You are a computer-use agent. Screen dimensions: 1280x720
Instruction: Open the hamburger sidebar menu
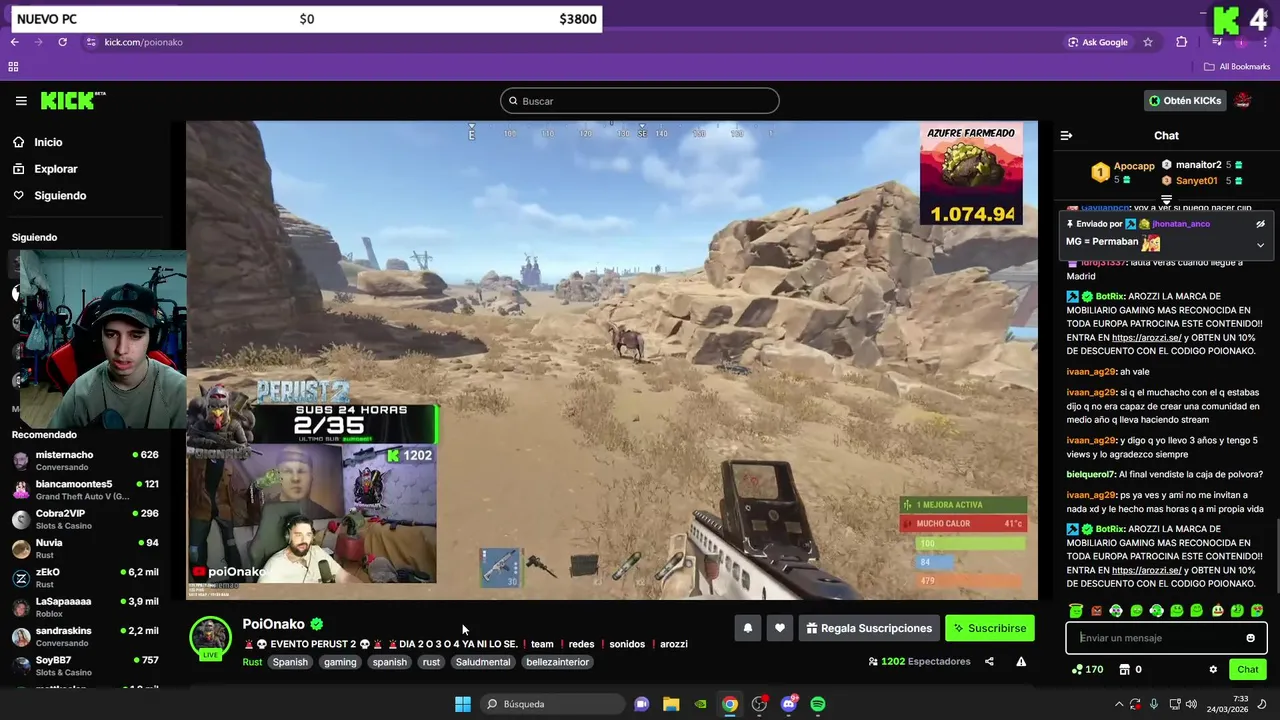(21, 101)
